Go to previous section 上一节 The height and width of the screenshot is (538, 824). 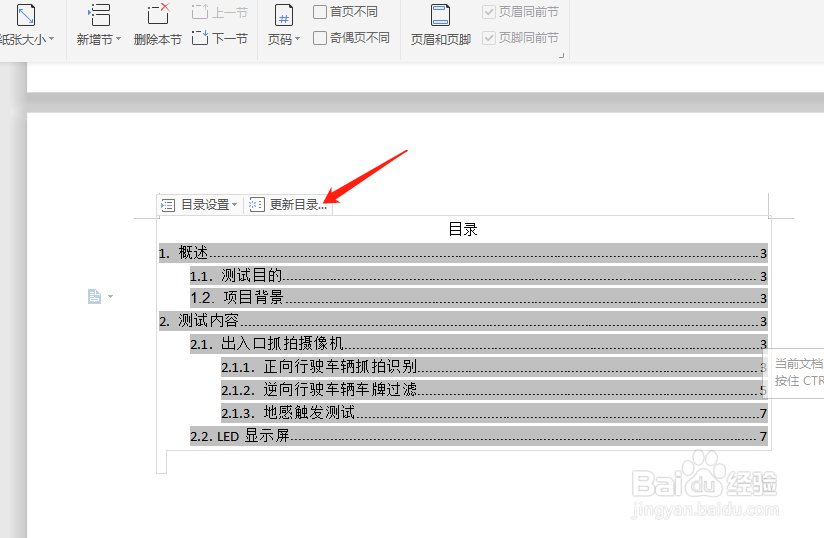tap(220, 12)
